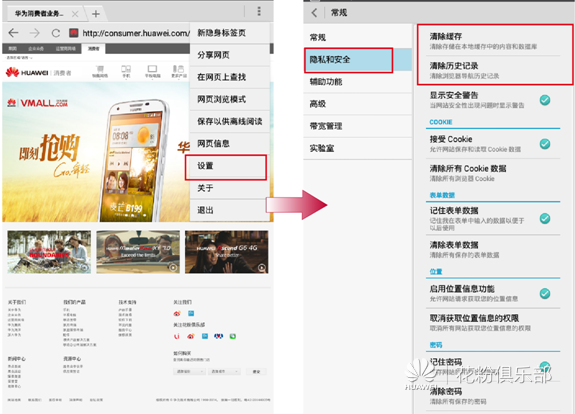The image size is (575, 414).
Task: Click the dark blue community icon before WeChat
Action: pos(219,336)
